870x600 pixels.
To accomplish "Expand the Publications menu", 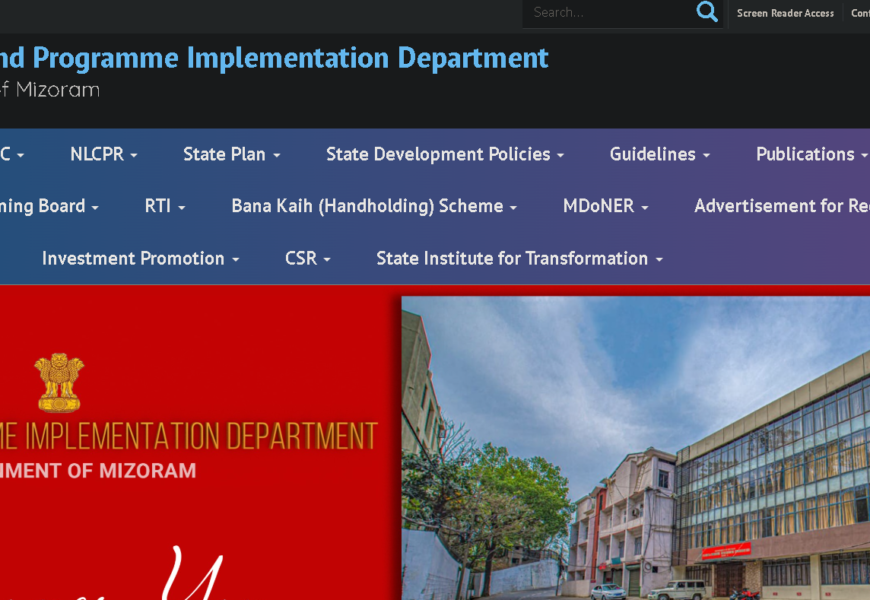I will point(811,154).
